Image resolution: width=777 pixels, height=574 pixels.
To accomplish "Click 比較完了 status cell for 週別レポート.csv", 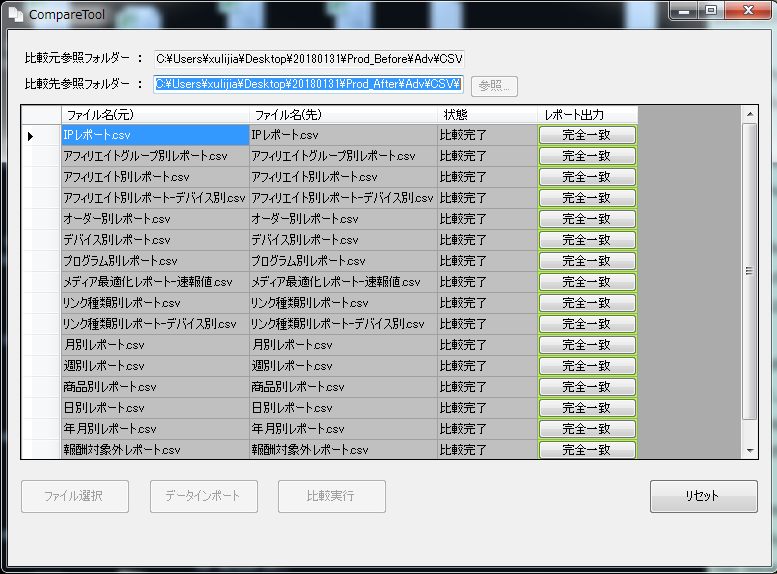I will pyautogui.click(x=487, y=366).
